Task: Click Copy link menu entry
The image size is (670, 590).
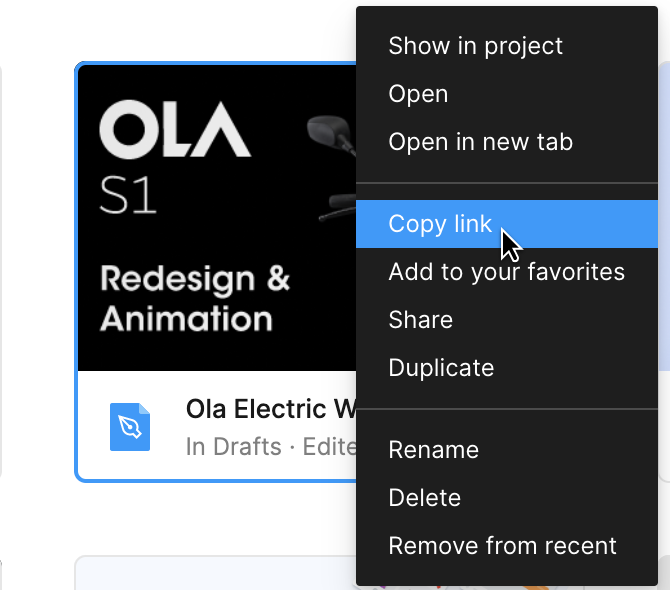Action: coord(507,224)
